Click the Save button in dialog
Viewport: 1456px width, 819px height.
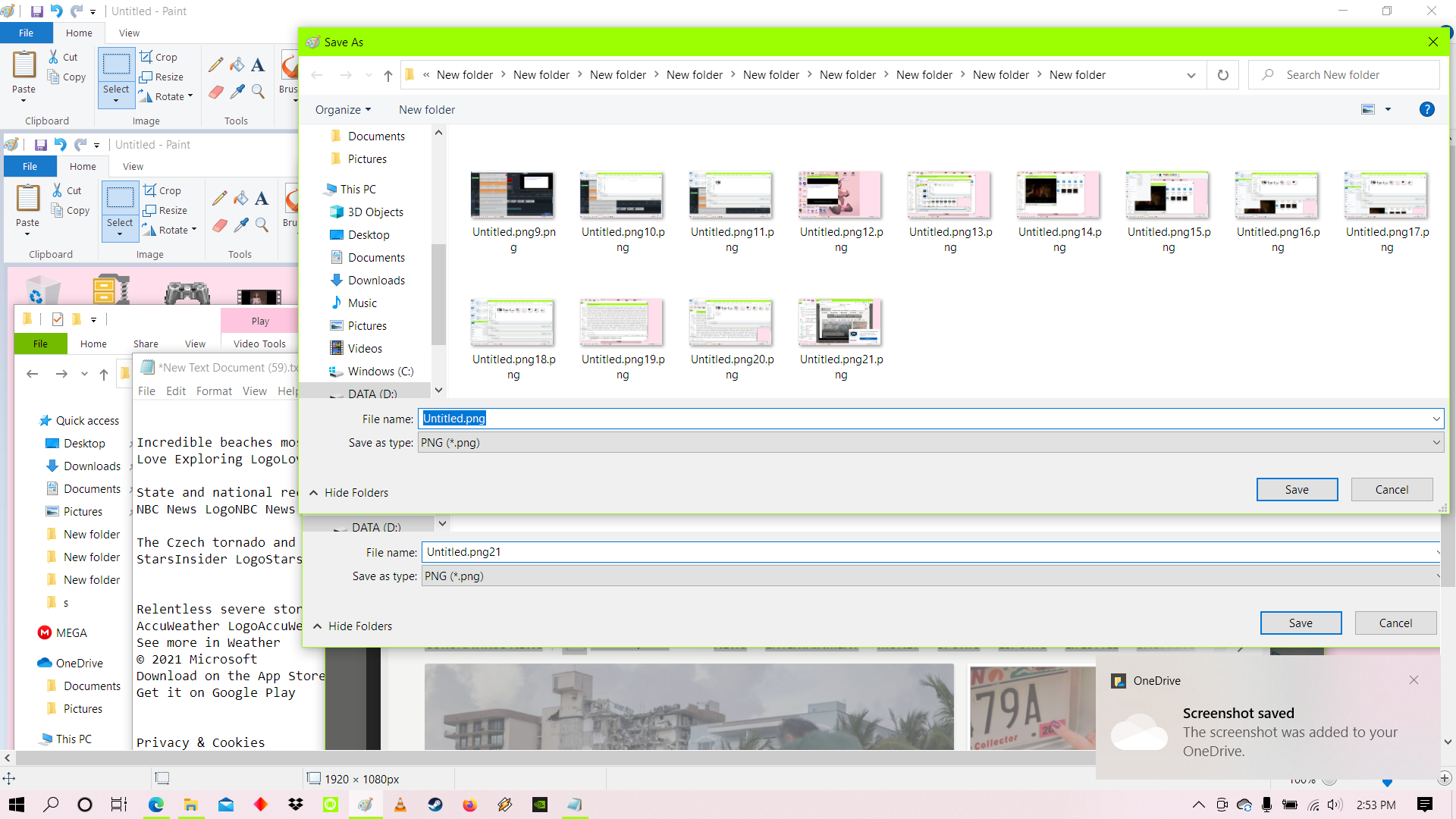tap(1297, 489)
